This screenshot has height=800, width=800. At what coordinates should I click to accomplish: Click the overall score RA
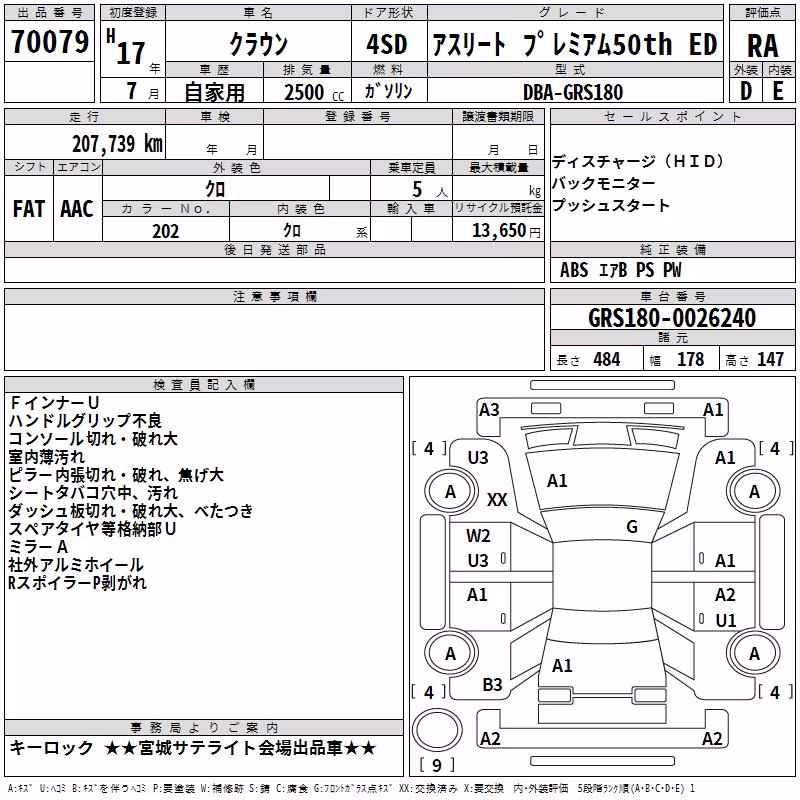point(762,46)
